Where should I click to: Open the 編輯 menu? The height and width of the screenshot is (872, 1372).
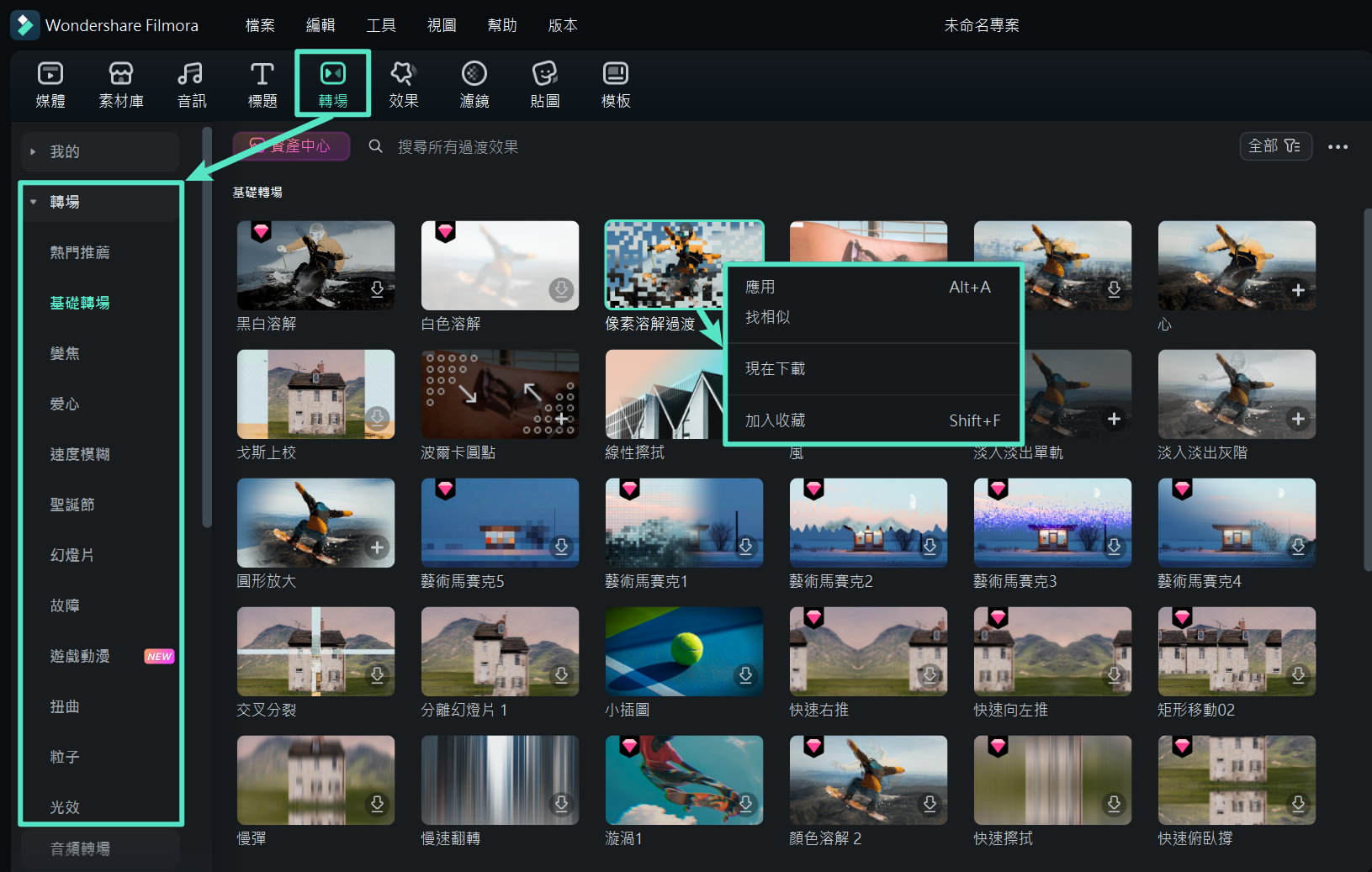pos(320,25)
